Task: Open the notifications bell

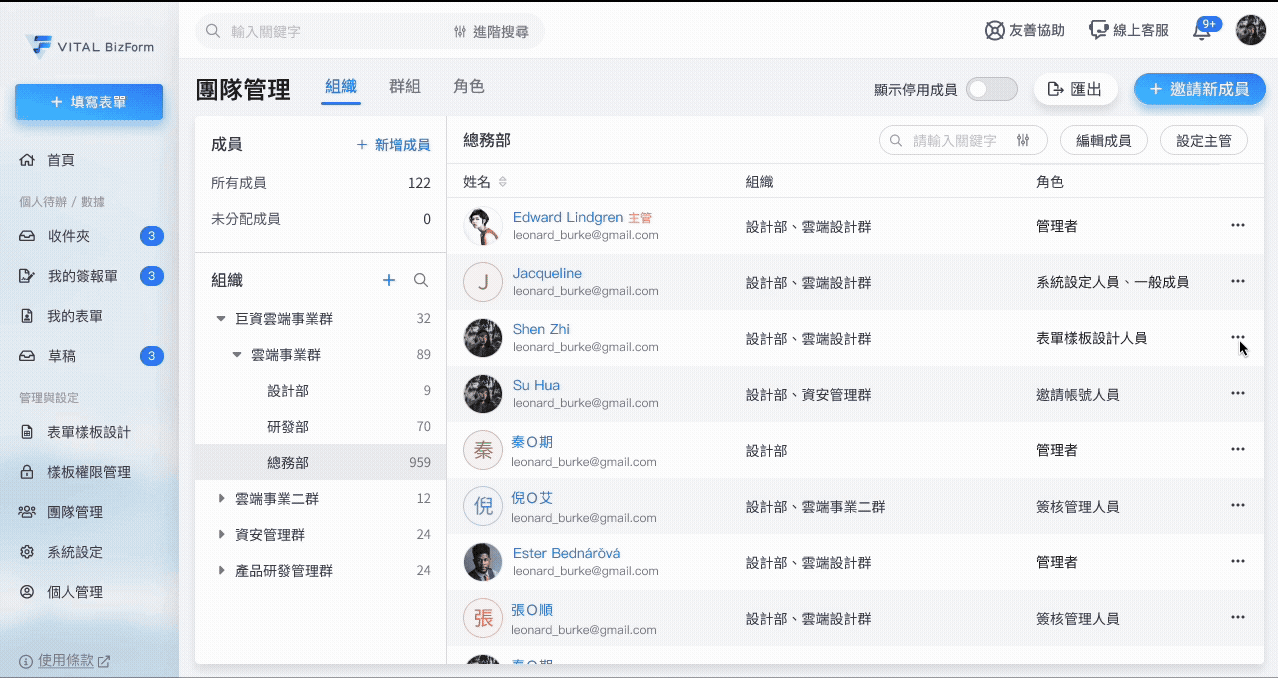Action: click(1203, 31)
